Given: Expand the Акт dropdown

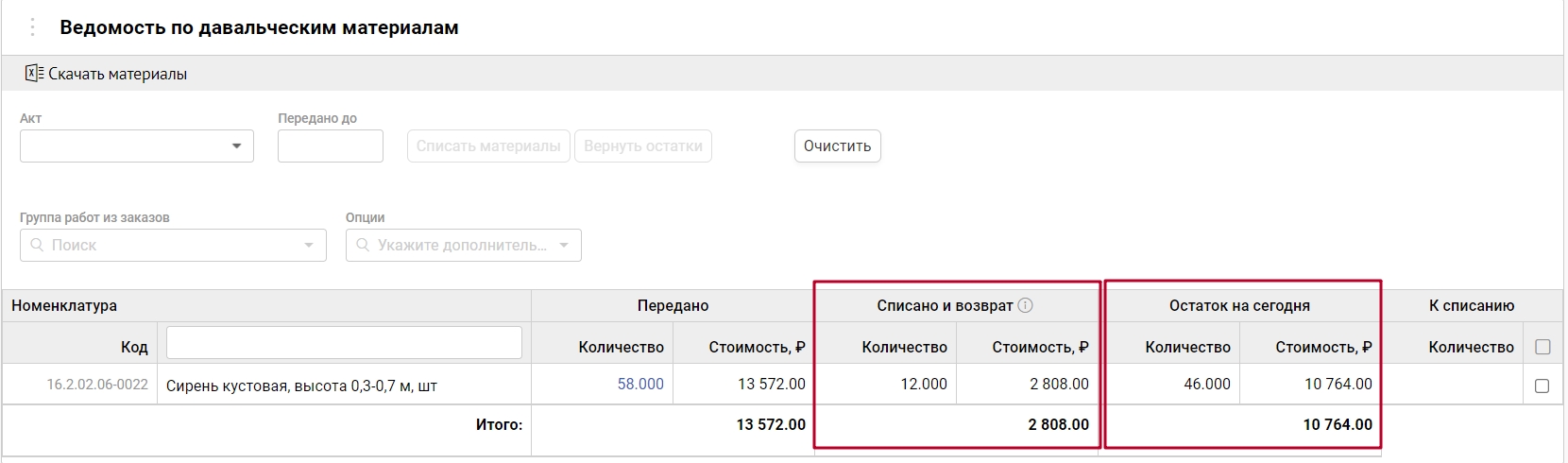Looking at the screenshot, I should point(236,146).
